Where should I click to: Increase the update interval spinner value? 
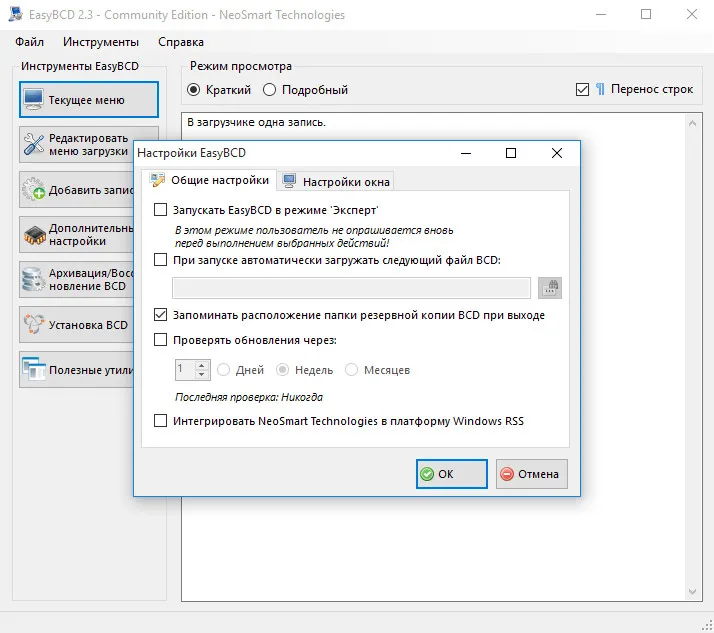(201, 365)
